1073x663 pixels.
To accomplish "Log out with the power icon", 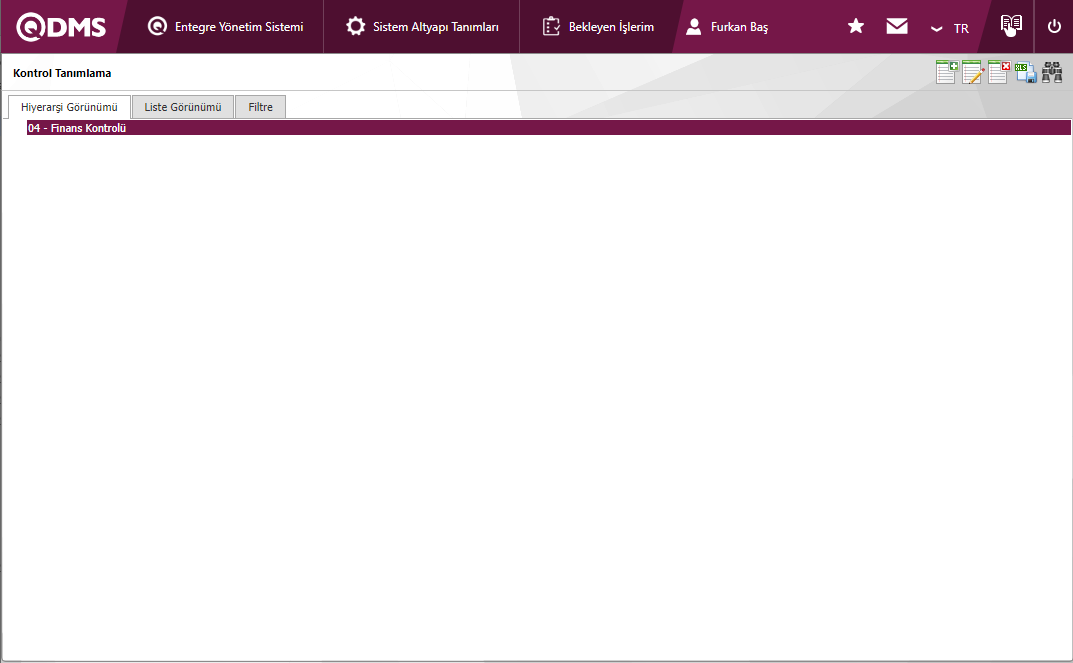I will click(1054, 27).
